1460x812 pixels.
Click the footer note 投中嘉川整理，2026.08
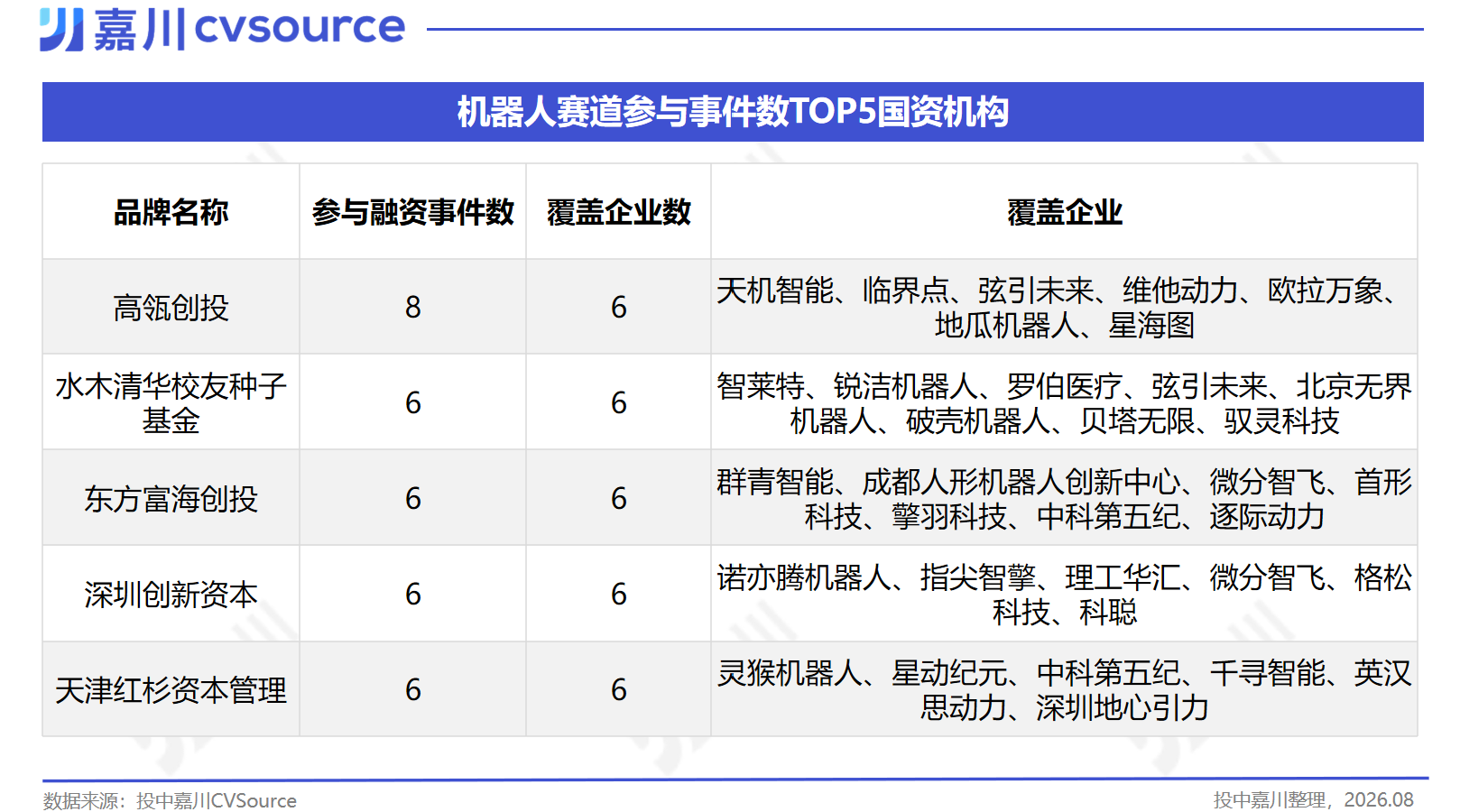(1313, 799)
